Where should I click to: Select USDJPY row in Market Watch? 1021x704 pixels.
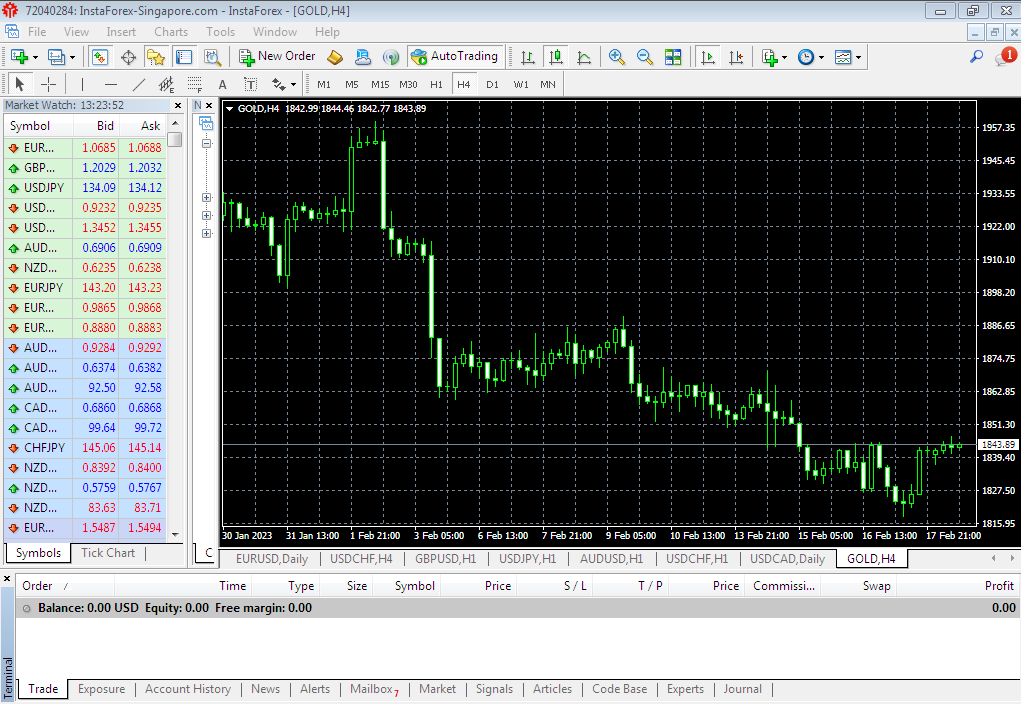click(x=85, y=188)
